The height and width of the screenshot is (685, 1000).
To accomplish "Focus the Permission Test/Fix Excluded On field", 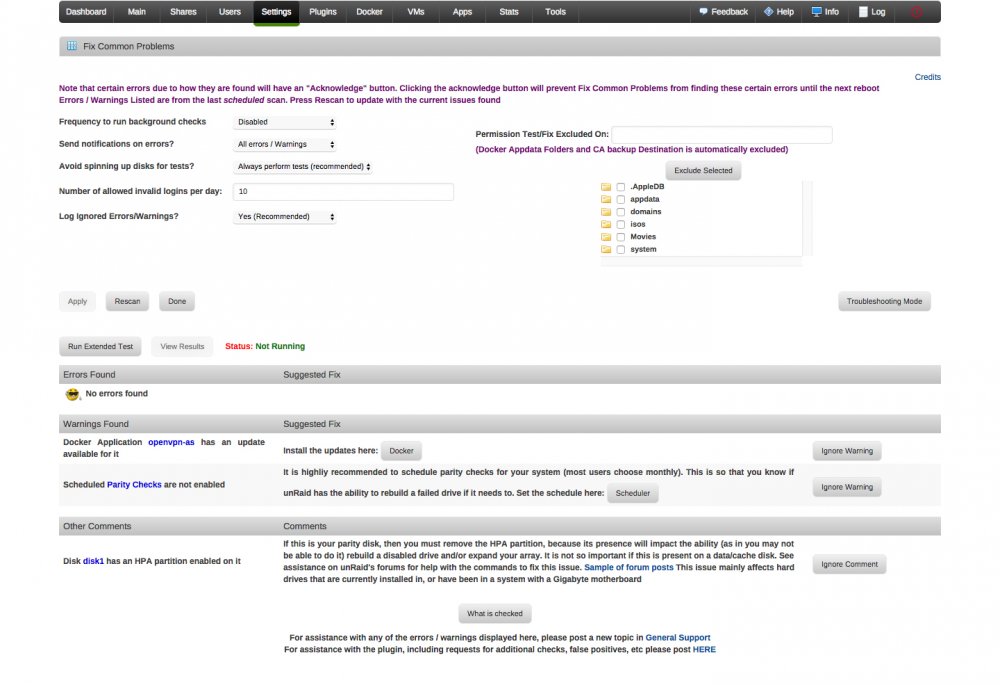I will (x=721, y=135).
